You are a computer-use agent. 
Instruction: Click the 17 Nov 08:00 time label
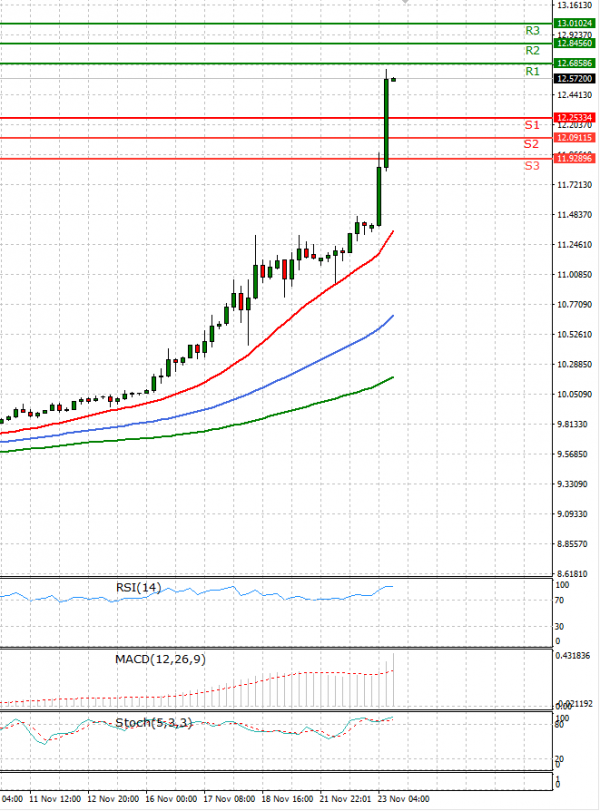coord(229,799)
